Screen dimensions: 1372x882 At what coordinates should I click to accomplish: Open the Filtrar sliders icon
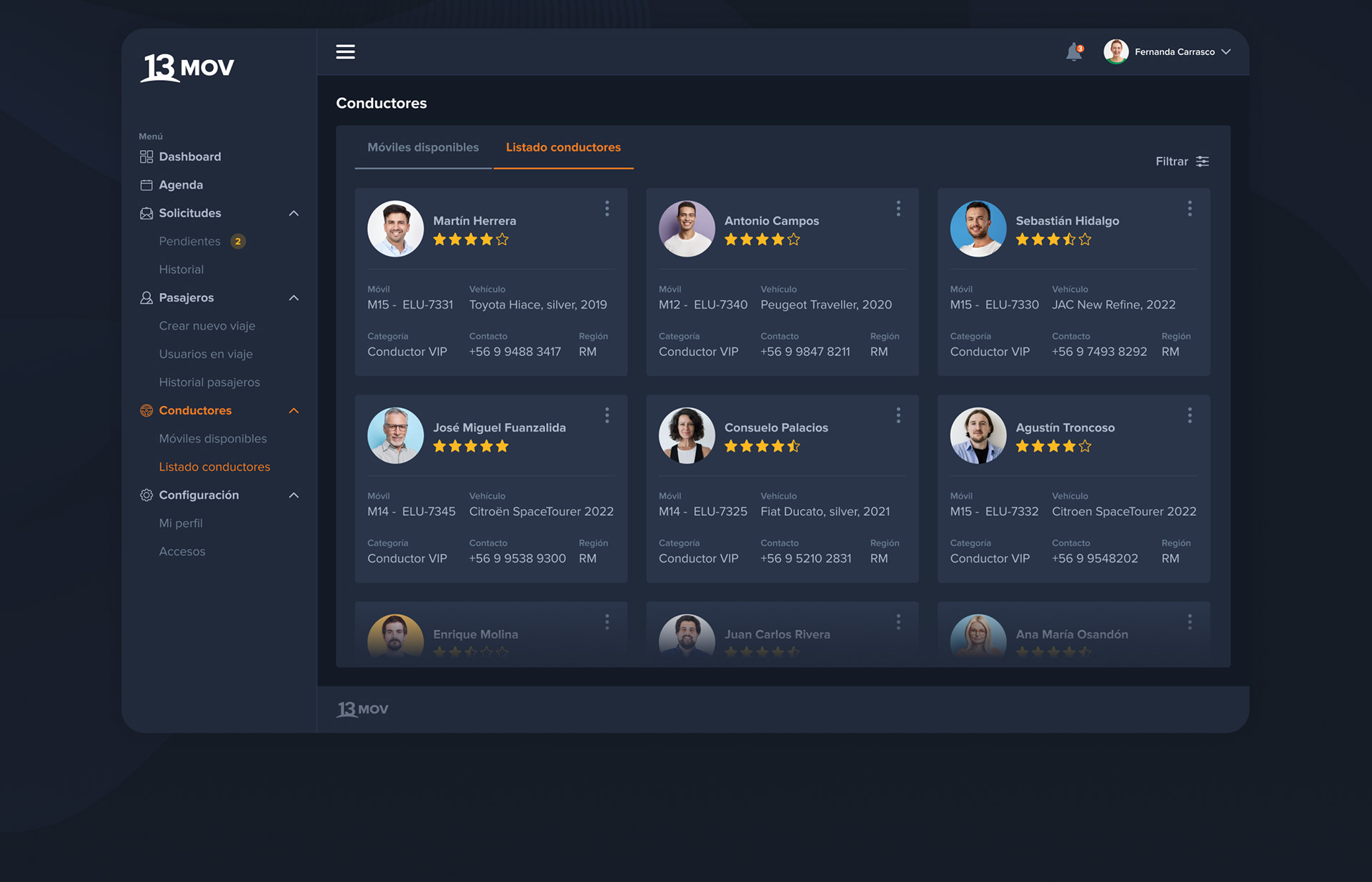pos(1203,162)
